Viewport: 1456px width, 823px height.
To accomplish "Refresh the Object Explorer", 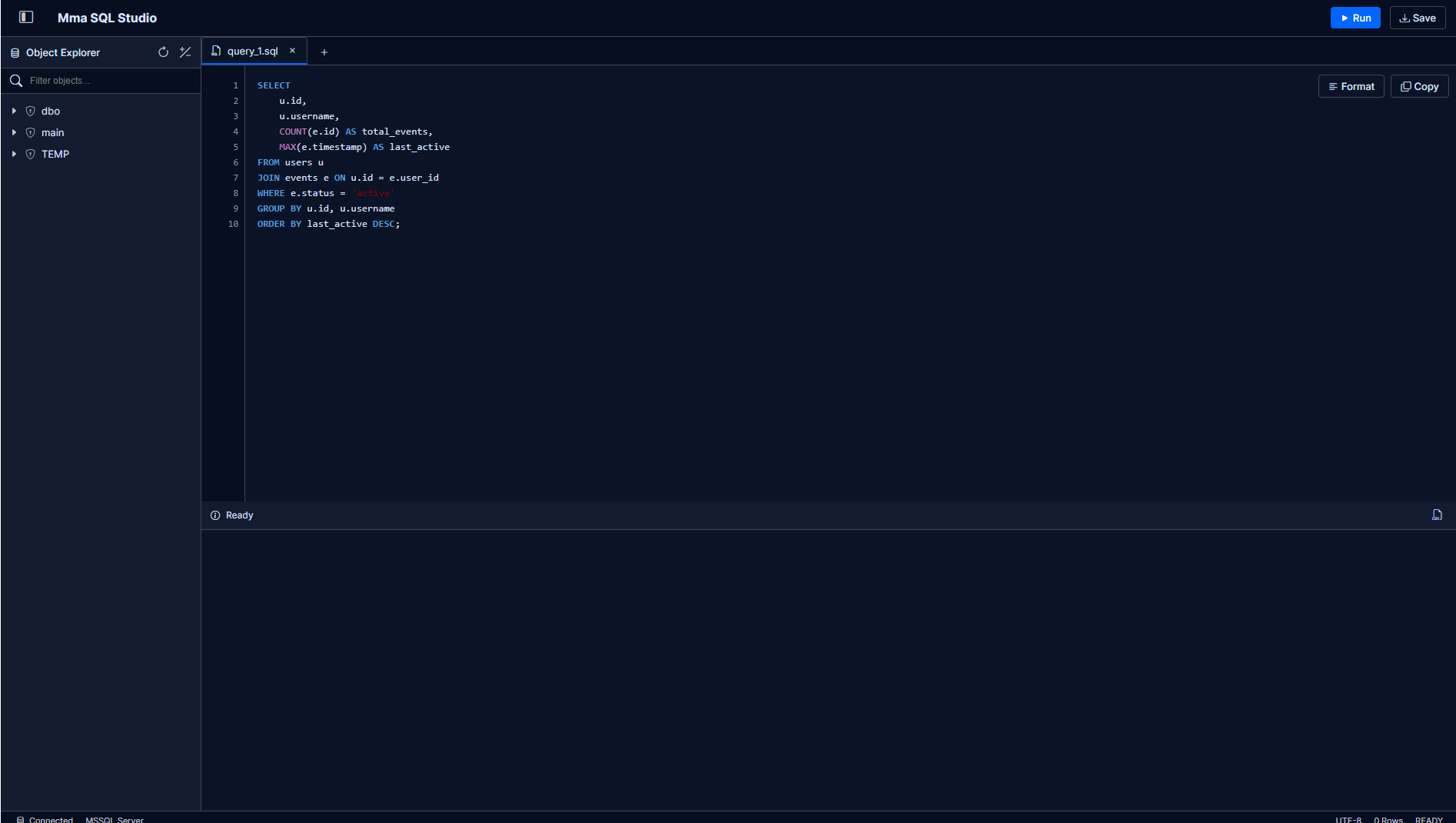I will pos(163,52).
